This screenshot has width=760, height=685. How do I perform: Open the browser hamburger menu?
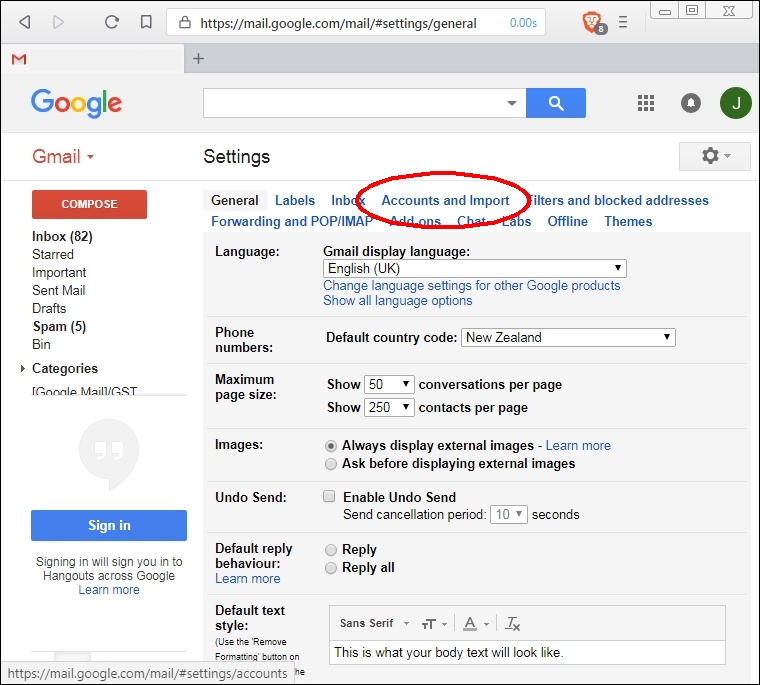point(623,22)
